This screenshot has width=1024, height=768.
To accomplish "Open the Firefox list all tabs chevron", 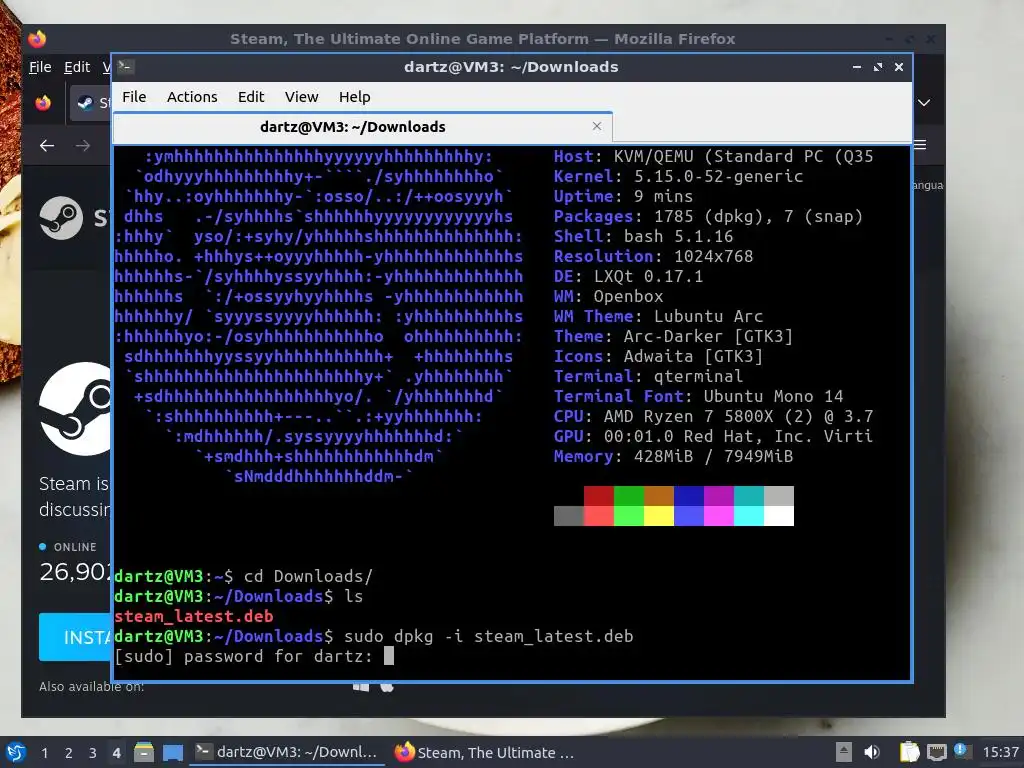I will [924, 103].
